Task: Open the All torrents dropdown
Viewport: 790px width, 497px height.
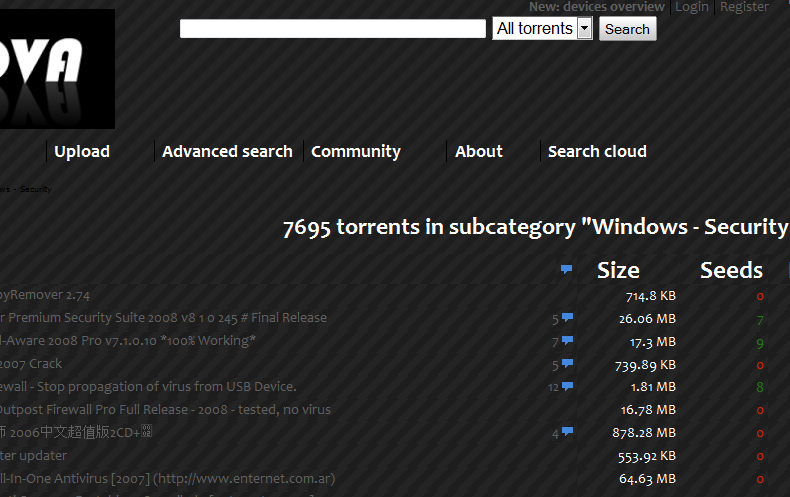Action: pyautogui.click(x=542, y=28)
